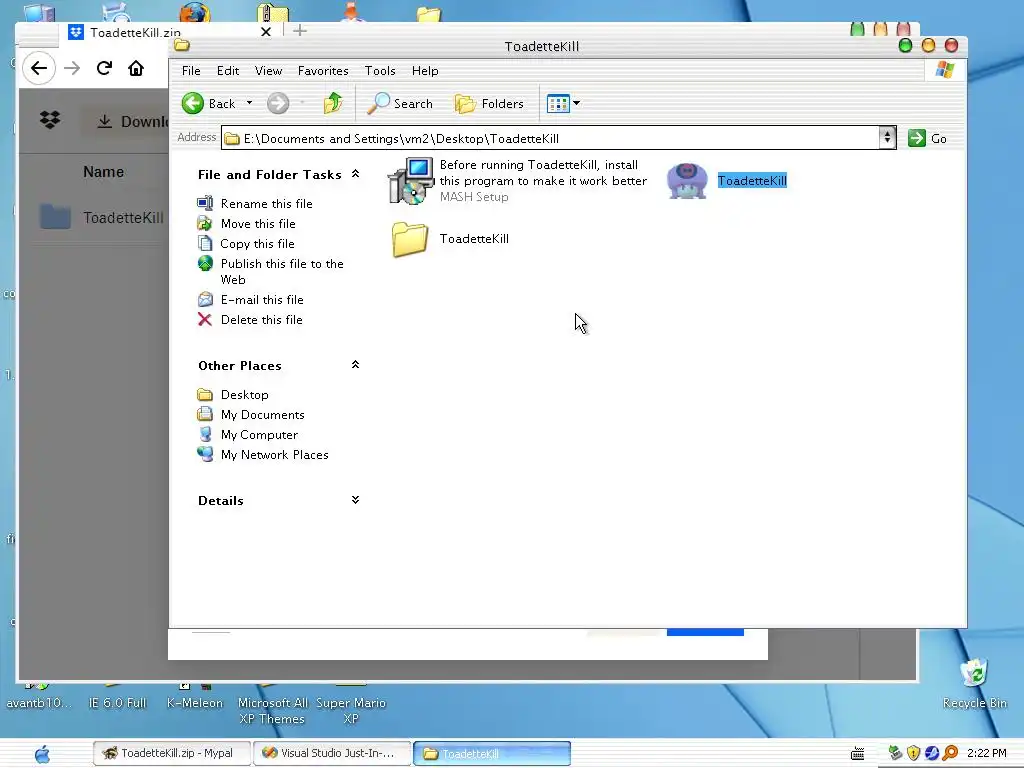Select the ToadetteKill yellow folder
The image size is (1024, 768).
410,239
